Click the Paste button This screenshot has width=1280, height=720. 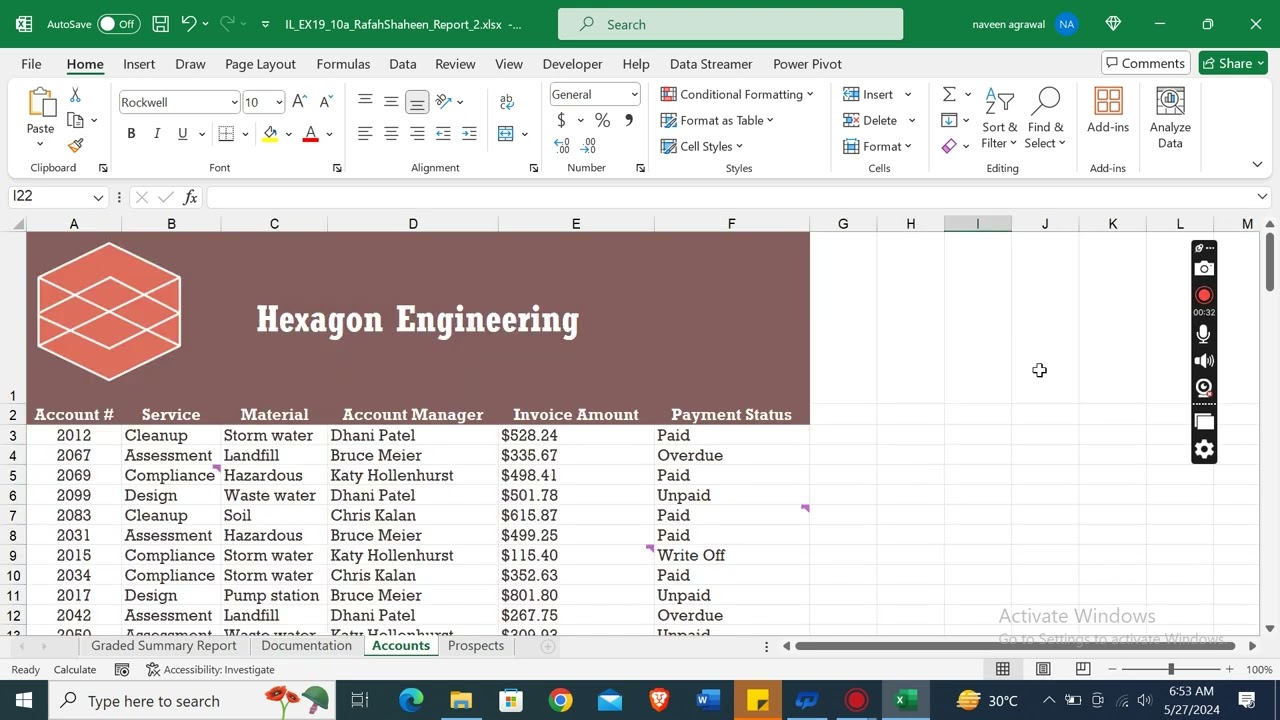40,118
